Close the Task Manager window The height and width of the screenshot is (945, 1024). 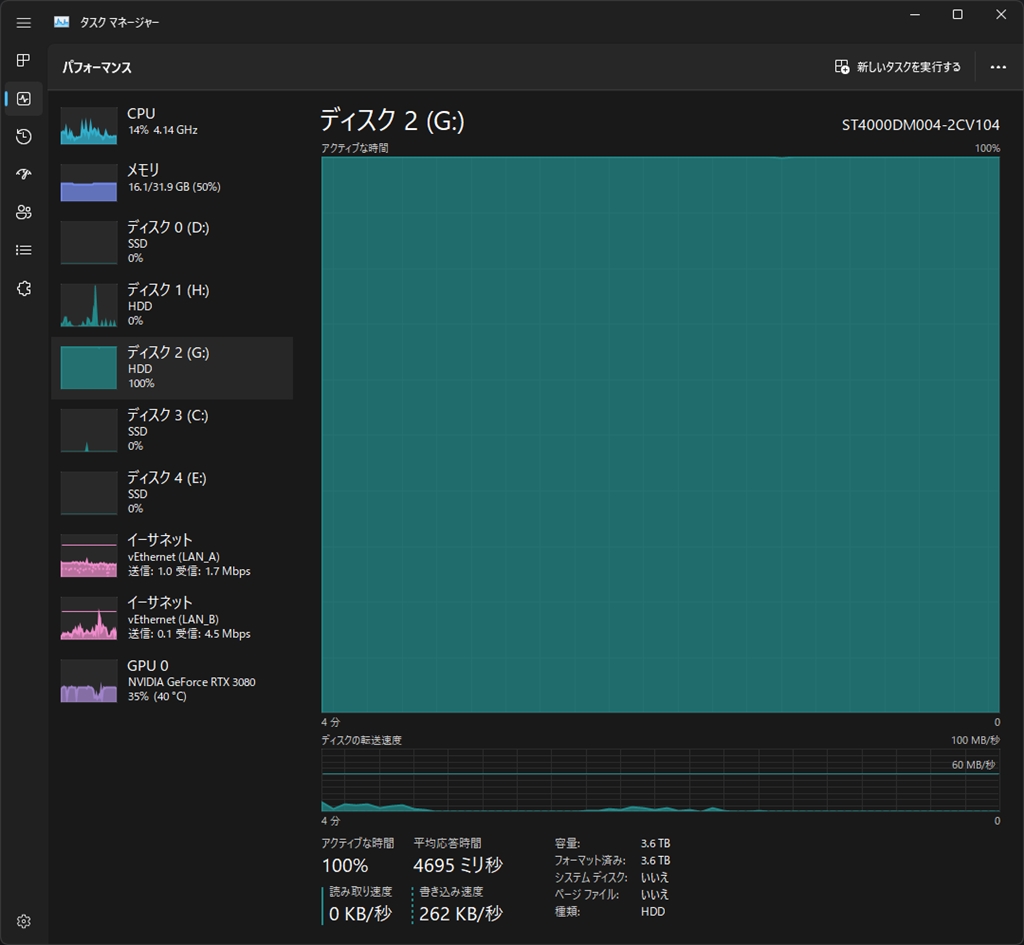coord(1000,14)
